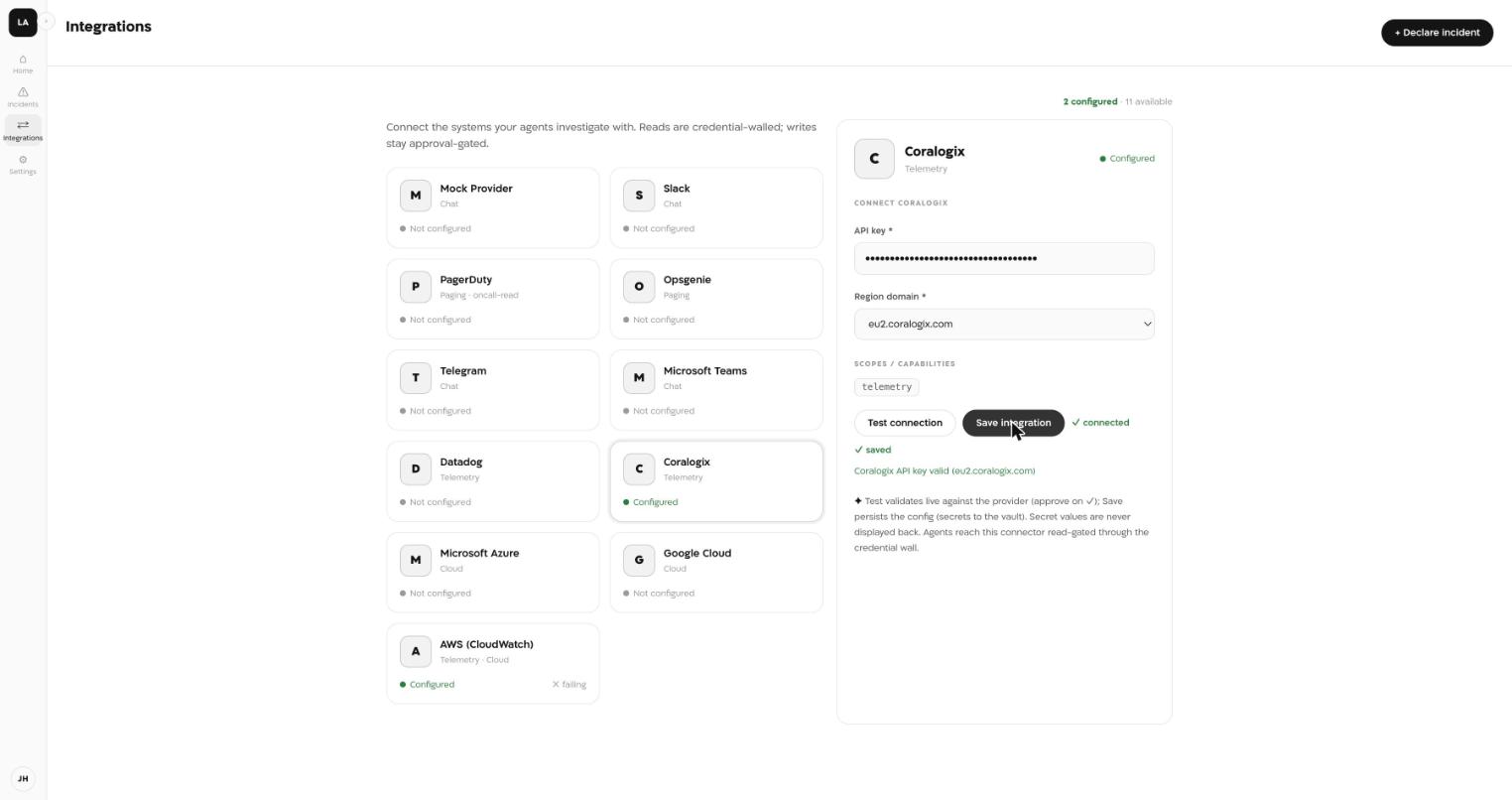Select the Microsoft Teams card title
The width and height of the screenshot is (1512, 800).
[x=705, y=371]
